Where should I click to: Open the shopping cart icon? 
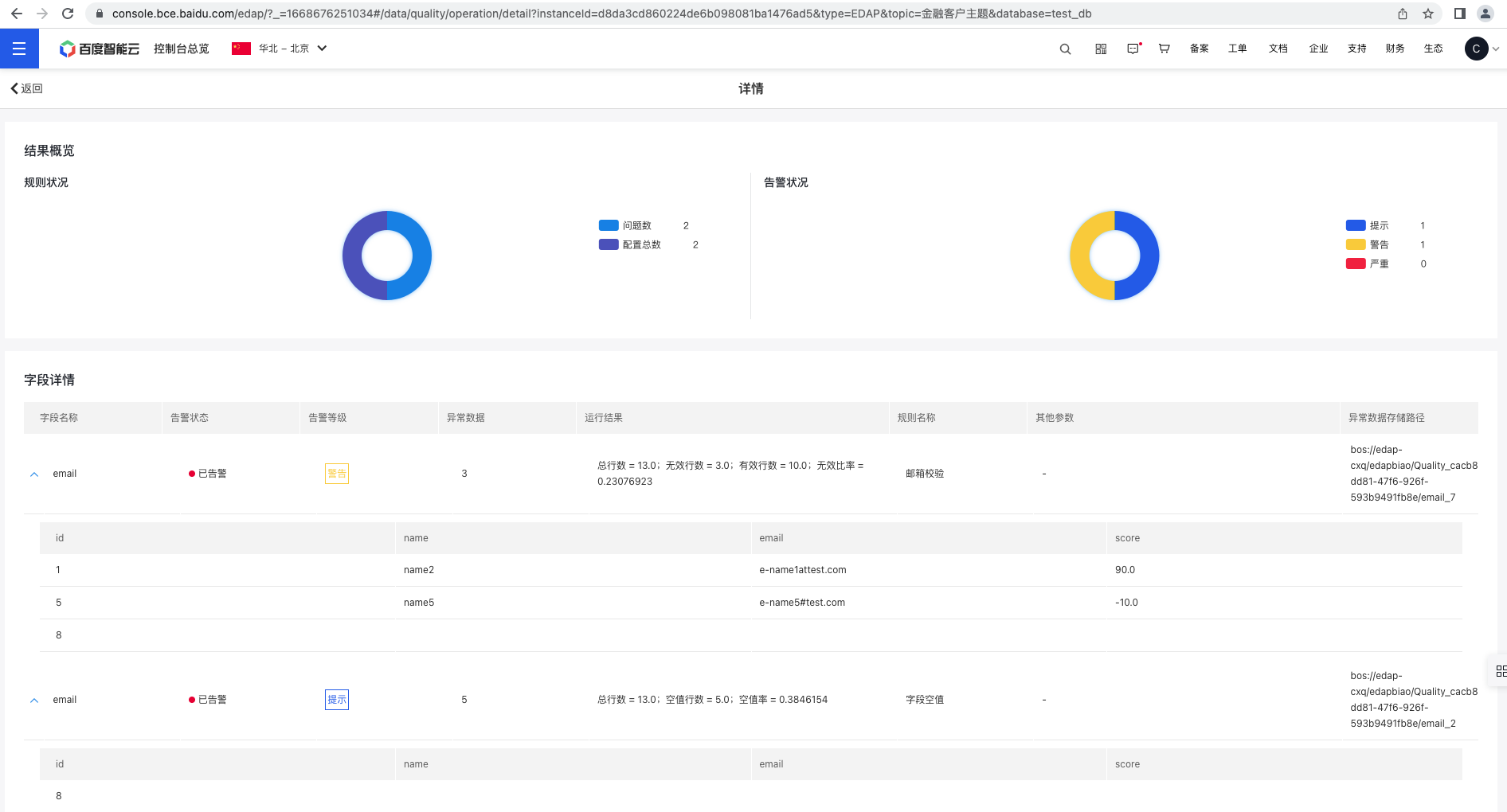pyautogui.click(x=1164, y=49)
